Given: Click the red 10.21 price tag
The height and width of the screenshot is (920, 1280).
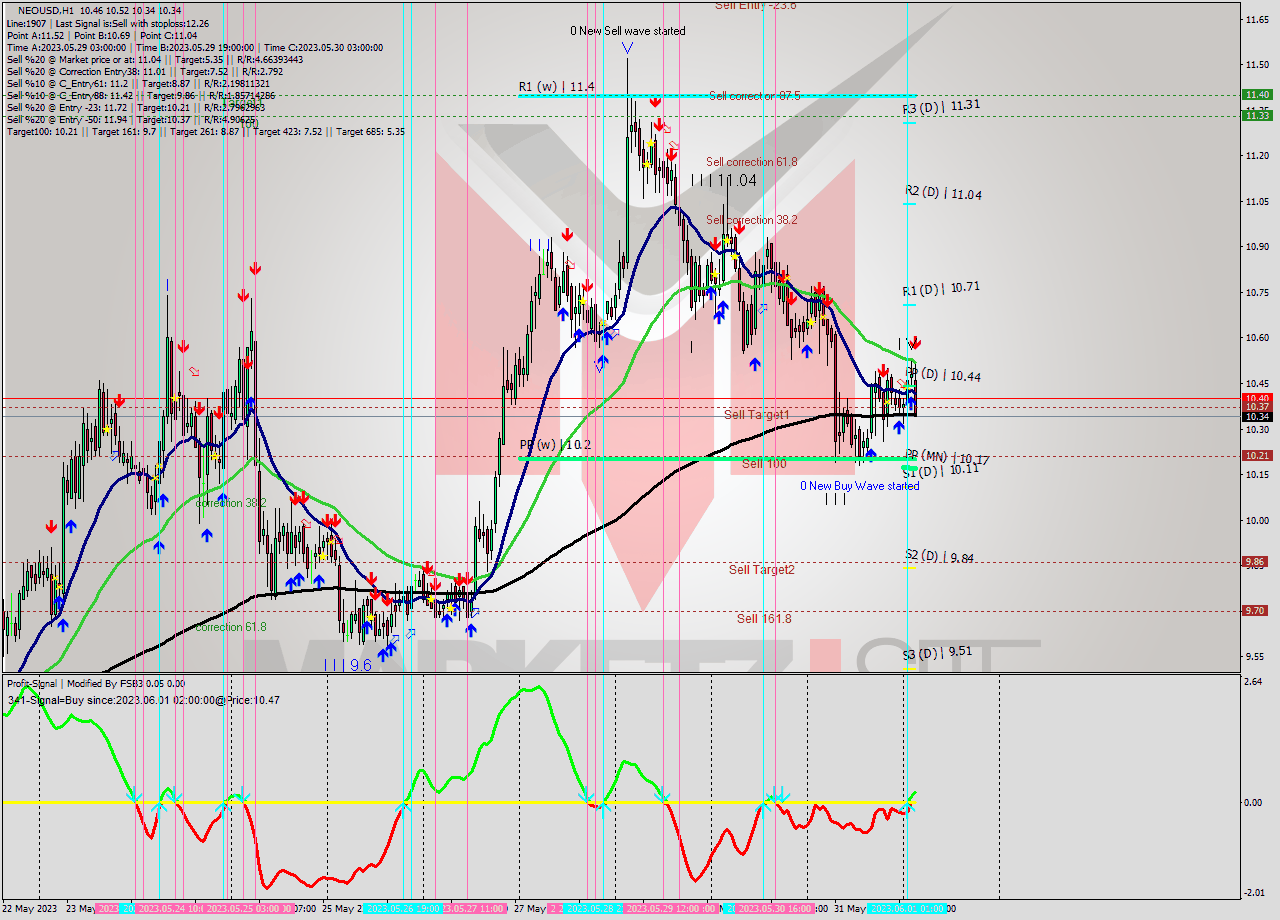Looking at the screenshot, I should click(x=1257, y=455).
